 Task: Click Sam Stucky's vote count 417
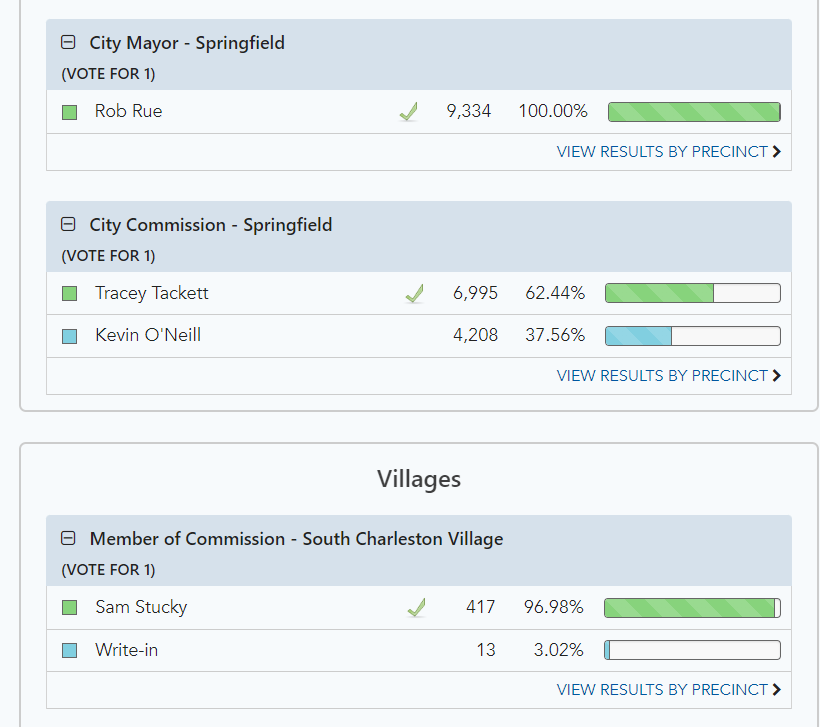pyautogui.click(x=481, y=607)
